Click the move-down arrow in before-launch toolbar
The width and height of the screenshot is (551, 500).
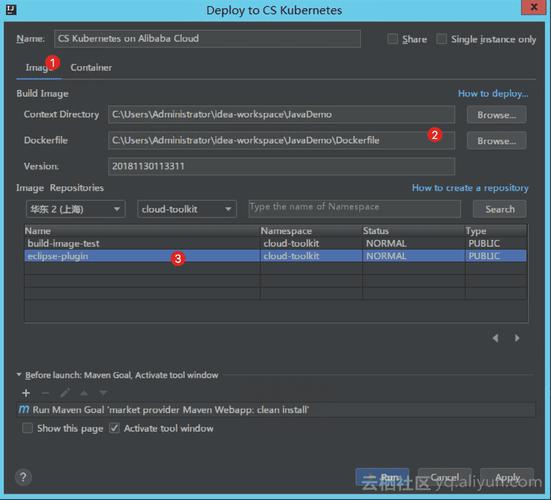tap(103, 393)
